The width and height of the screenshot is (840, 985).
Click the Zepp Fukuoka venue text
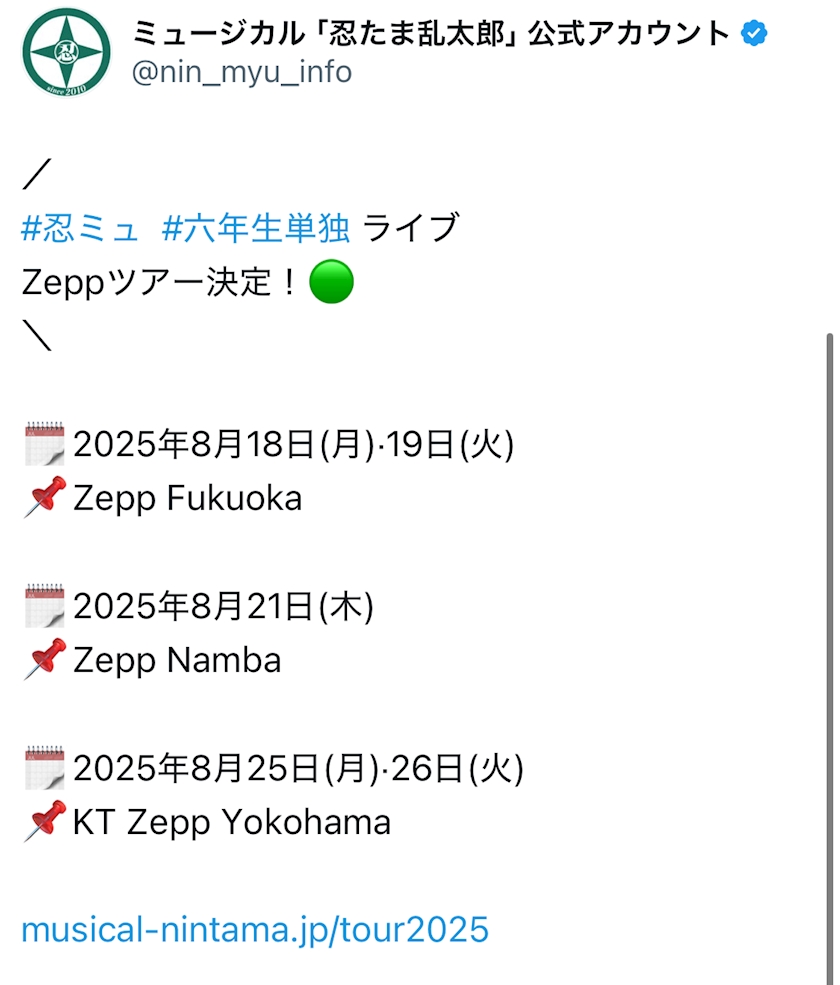[188, 499]
